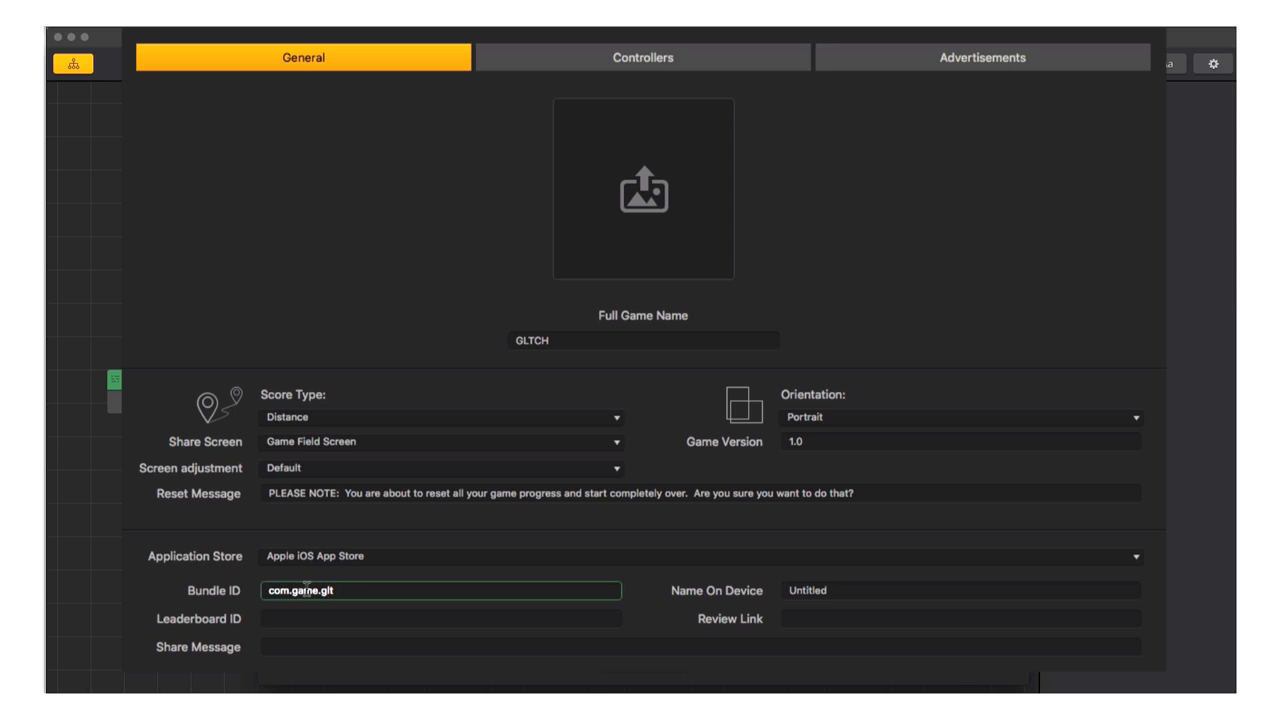This screenshot has height=720, width=1280.
Task: Click the Name On Device field
Action: click(960, 591)
